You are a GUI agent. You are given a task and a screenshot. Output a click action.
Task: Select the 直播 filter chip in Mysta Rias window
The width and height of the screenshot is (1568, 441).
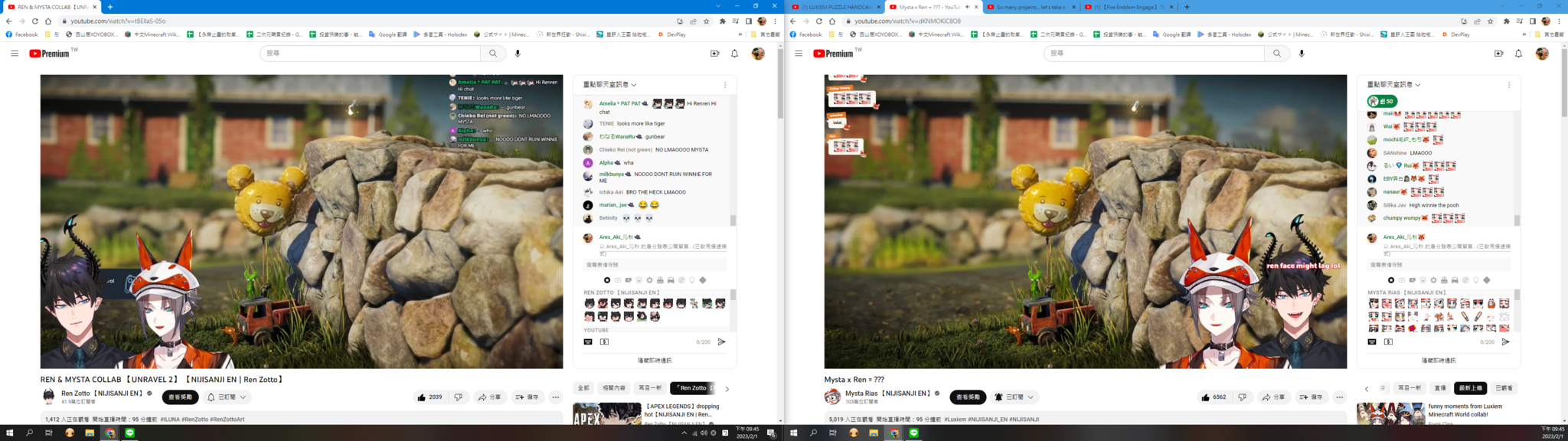1440,388
